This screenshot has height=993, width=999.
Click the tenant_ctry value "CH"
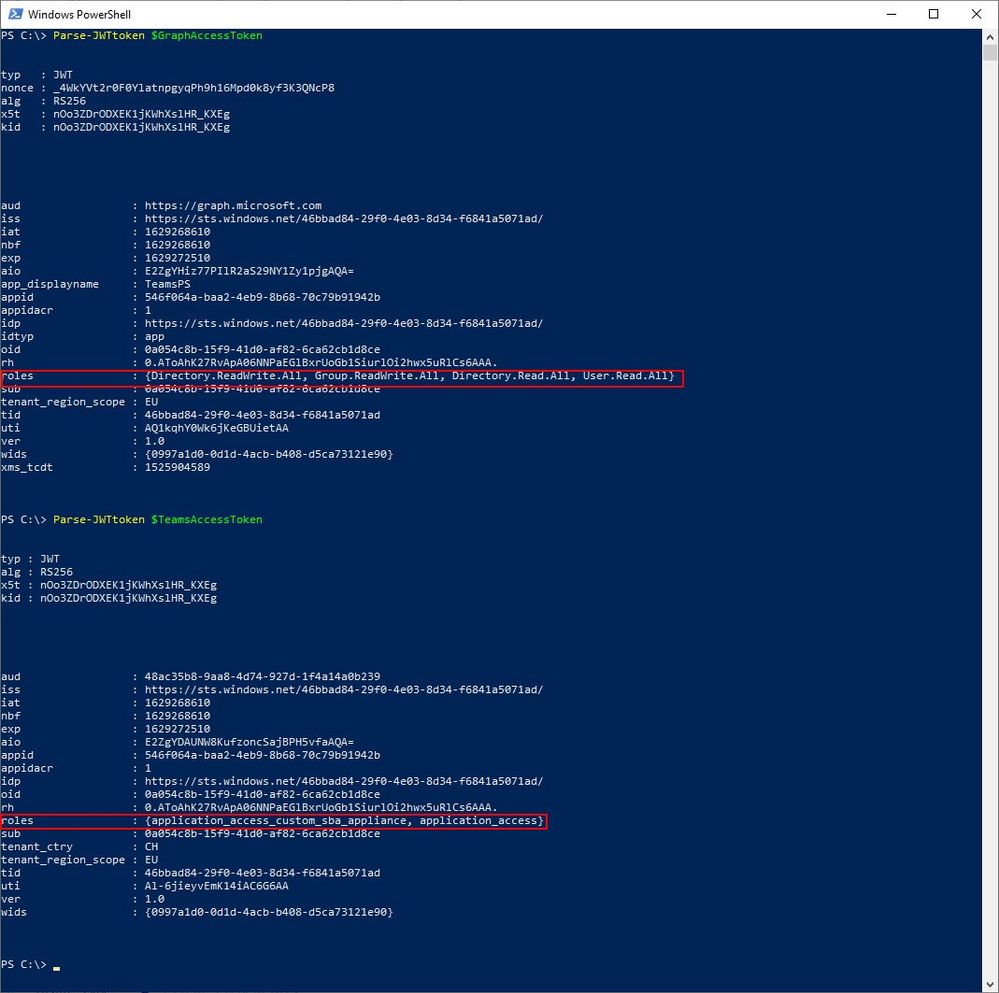coord(151,847)
